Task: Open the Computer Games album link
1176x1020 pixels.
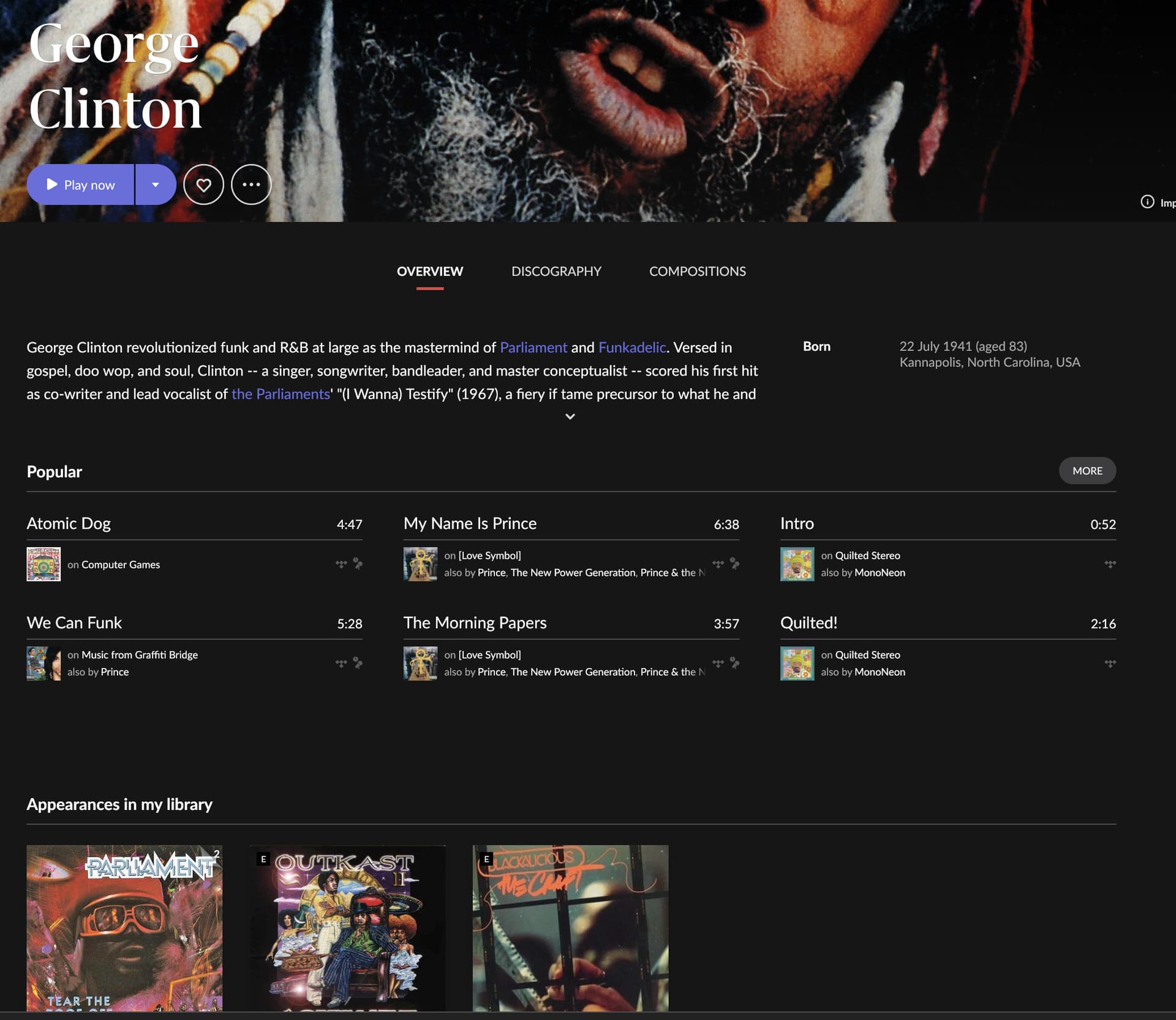Action: click(x=121, y=565)
